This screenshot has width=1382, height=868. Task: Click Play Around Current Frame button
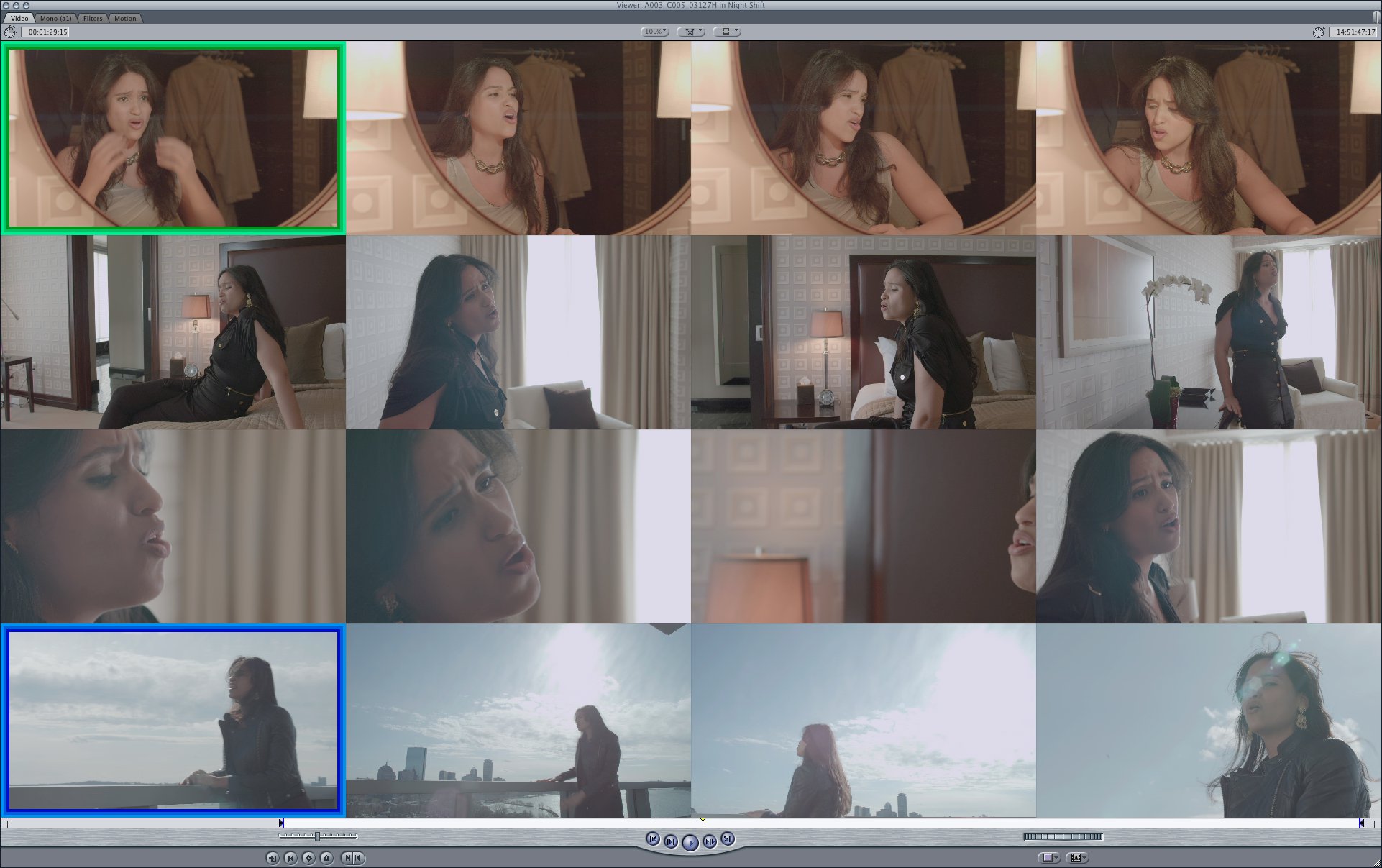pyautogui.click(x=710, y=841)
